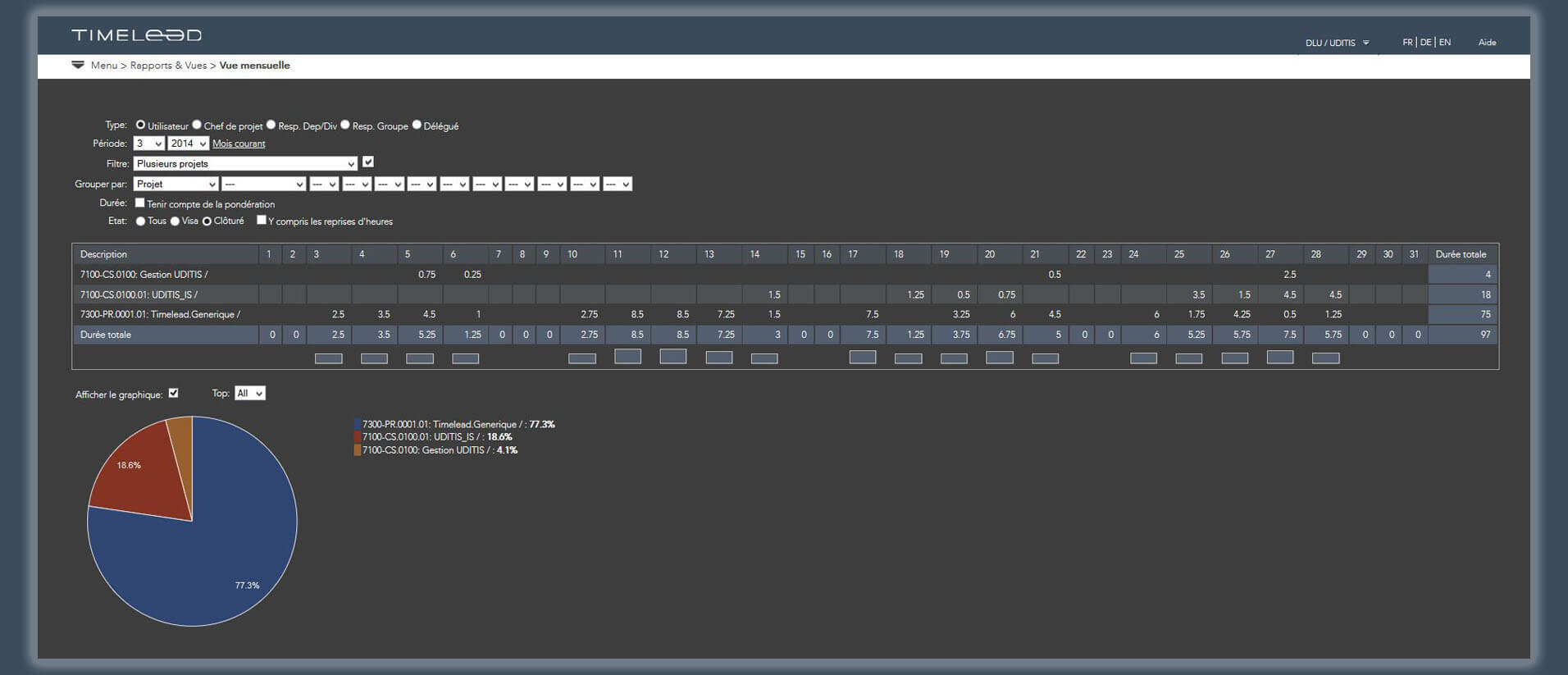1568x675 pixels.
Task: Select the 7100-CS.0100: Gestion UDITIS row
Action: [785, 275]
